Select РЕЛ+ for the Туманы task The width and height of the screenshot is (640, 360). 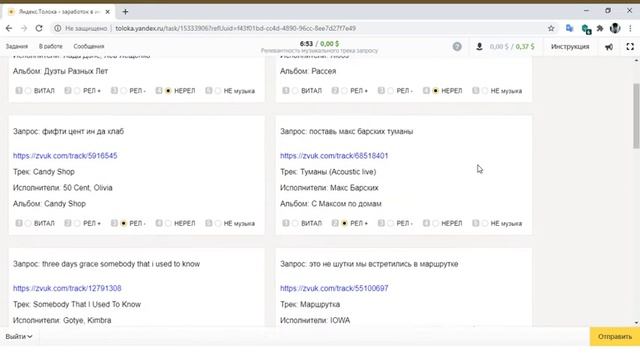pyautogui.click(x=344, y=223)
